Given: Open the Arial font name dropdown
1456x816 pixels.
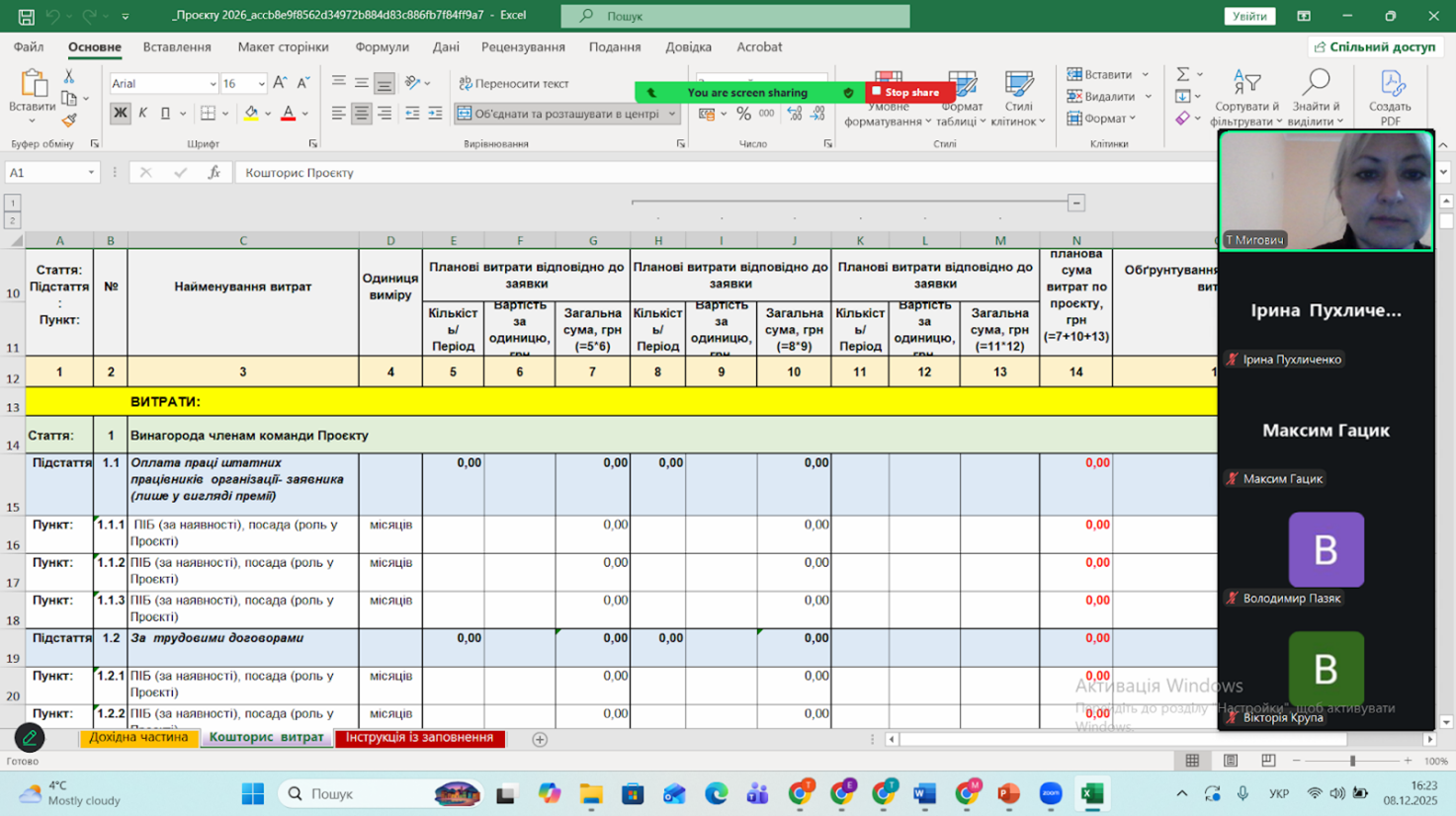Looking at the screenshot, I should click(212, 84).
